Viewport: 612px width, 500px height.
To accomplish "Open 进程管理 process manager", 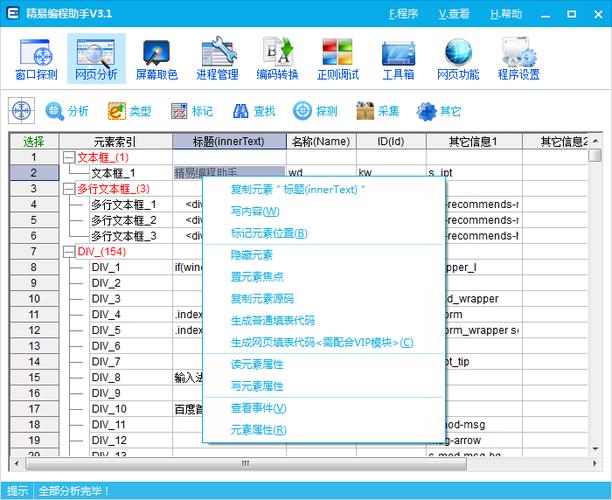I will [217, 59].
